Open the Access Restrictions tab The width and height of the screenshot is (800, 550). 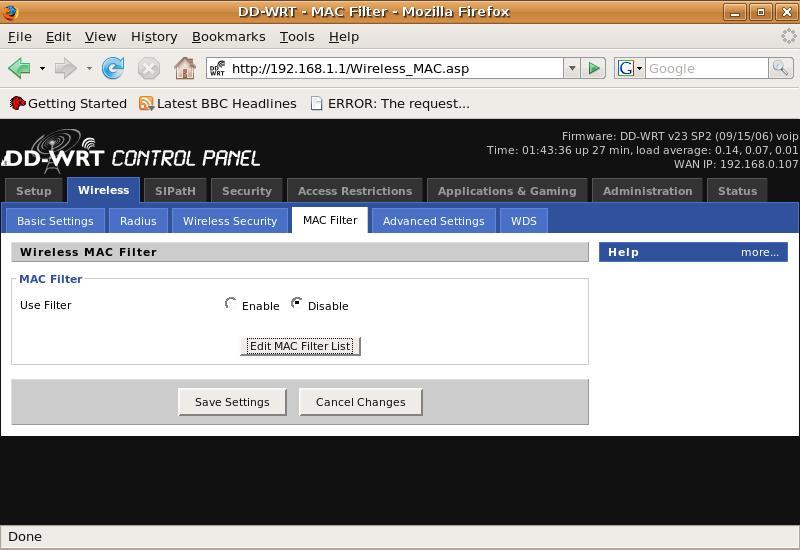[355, 190]
